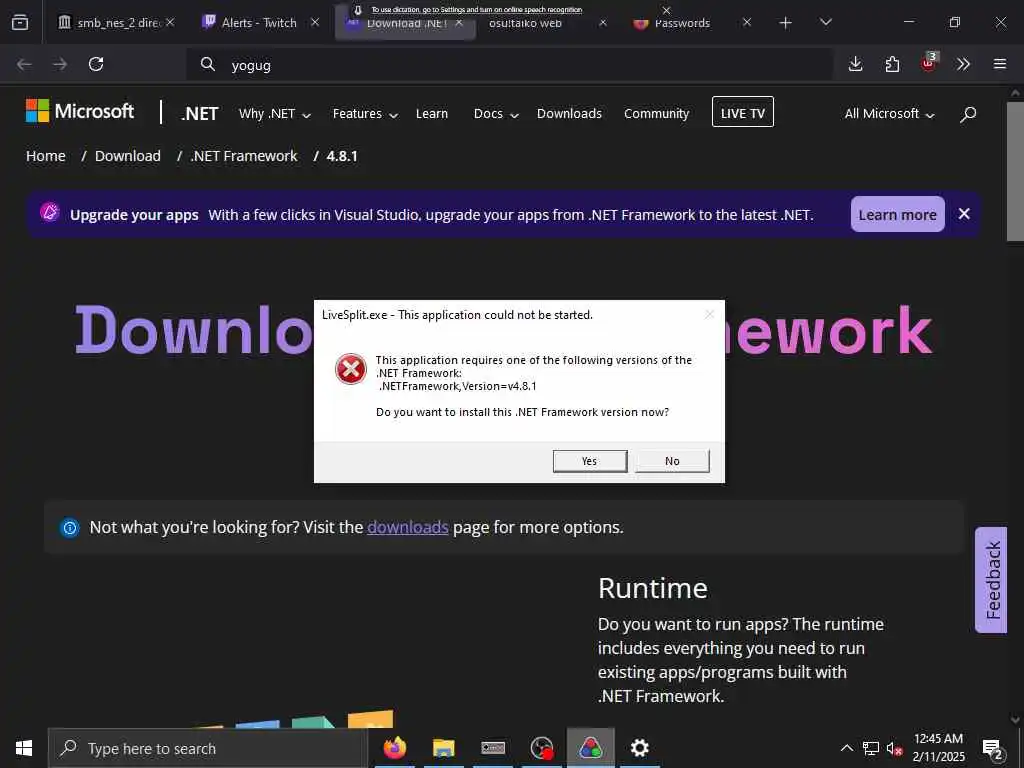Viewport: 1024px width, 768px height.
Task: Click the page vertical scrollbar thumb
Action: [1015, 171]
